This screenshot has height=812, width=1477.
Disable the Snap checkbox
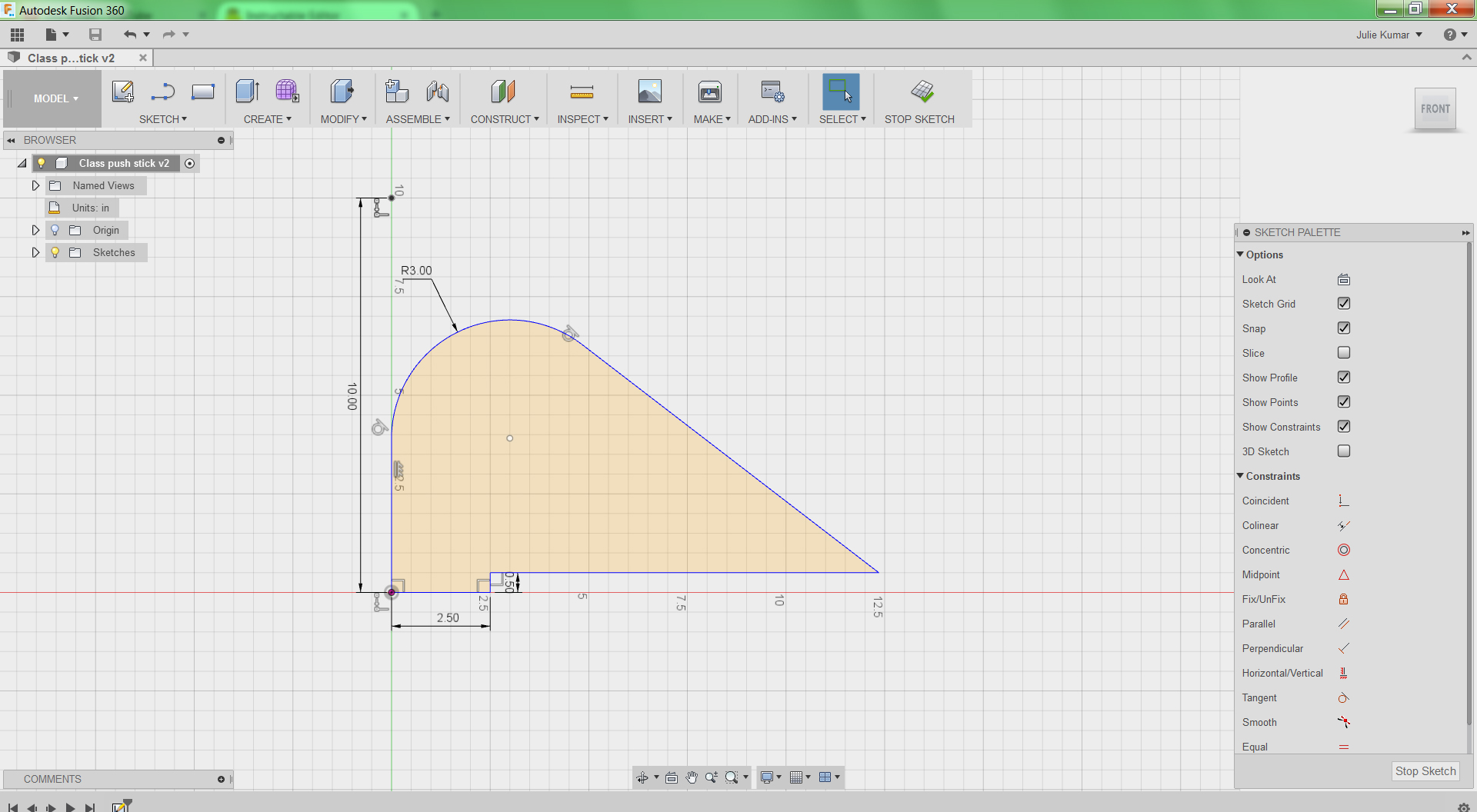pos(1344,328)
